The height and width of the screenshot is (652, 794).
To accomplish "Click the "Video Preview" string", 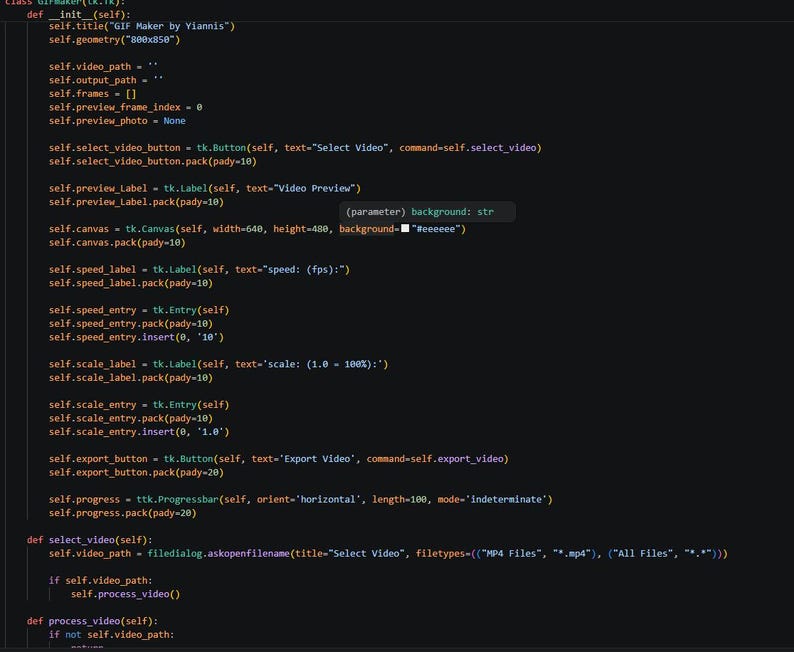I will 314,188.
